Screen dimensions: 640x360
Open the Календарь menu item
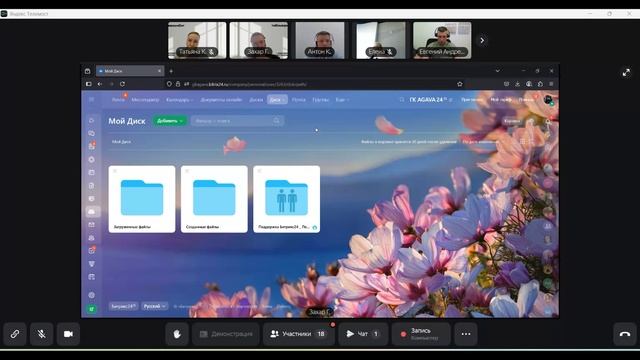179,100
